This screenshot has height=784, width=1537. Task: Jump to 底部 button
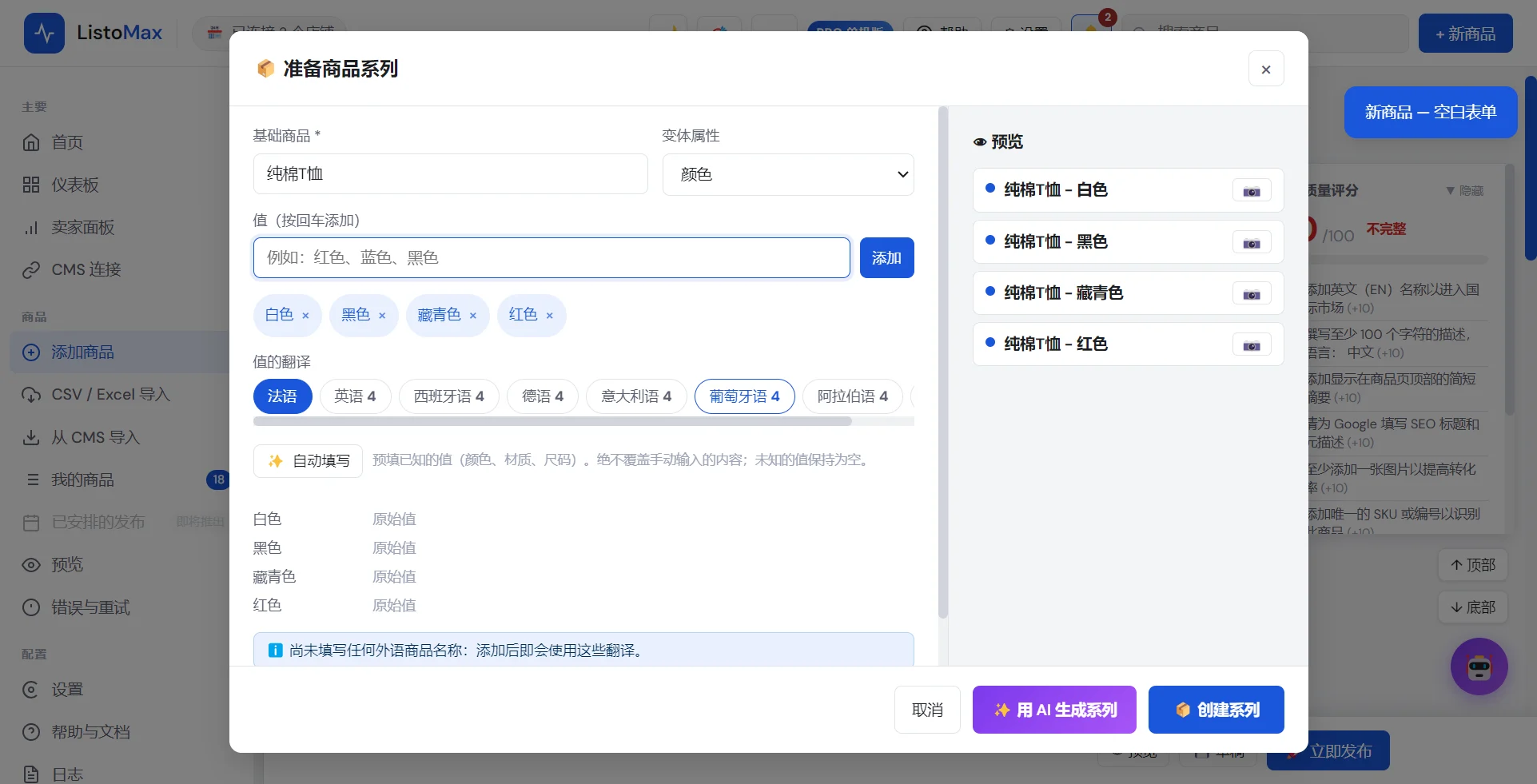(x=1473, y=607)
